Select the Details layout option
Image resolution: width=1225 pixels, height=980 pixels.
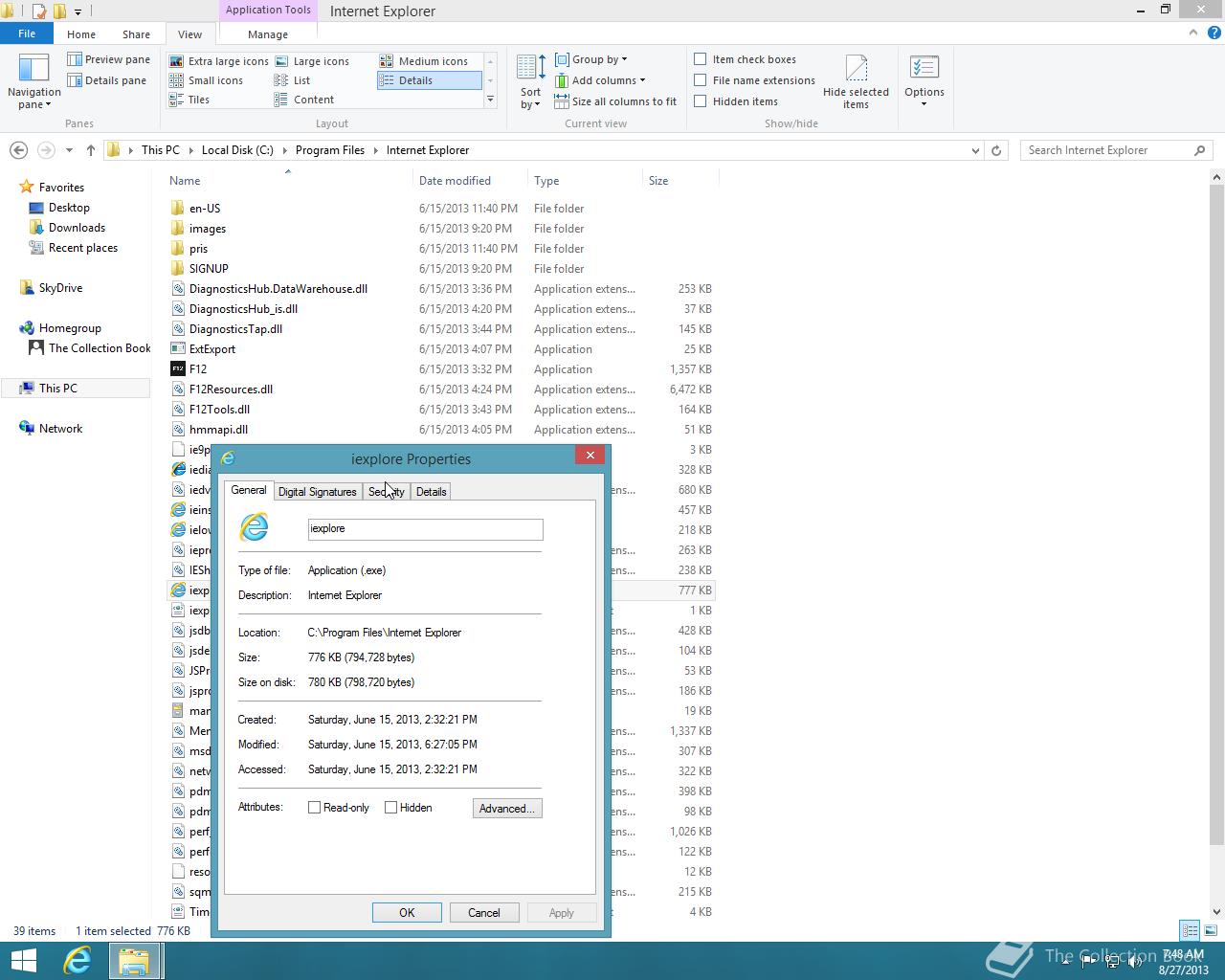click(x=429, y=80)
